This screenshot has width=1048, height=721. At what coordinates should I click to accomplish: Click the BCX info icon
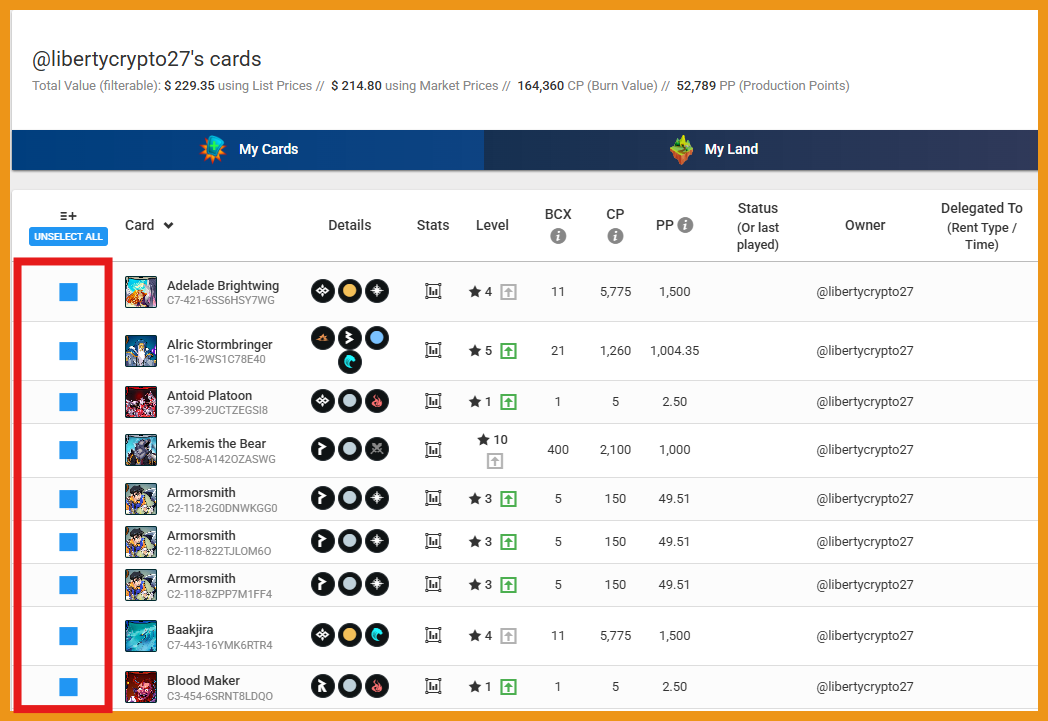[558, 237]
